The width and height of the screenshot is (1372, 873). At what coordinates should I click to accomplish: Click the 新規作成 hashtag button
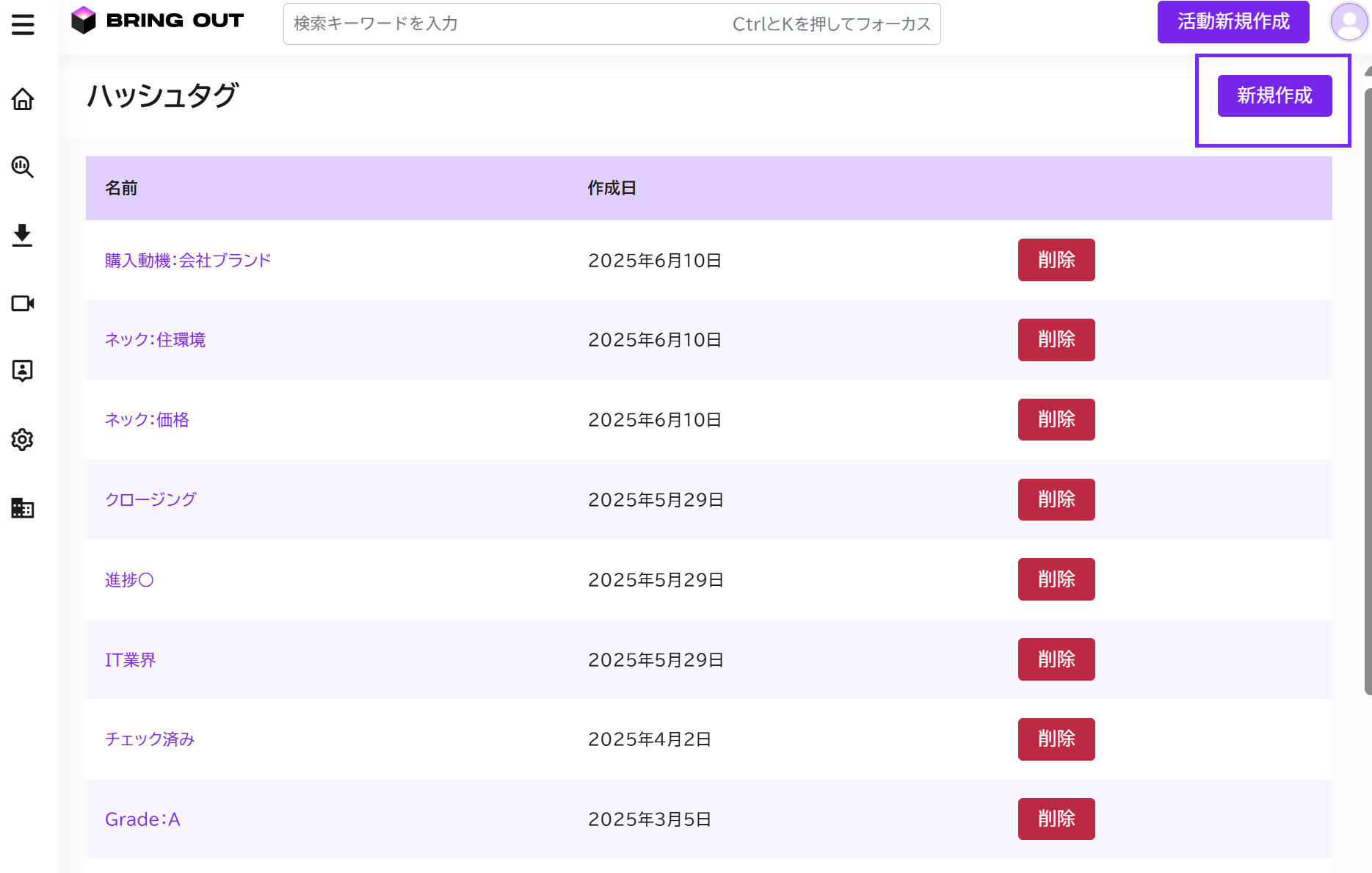tap(1274, 95)
